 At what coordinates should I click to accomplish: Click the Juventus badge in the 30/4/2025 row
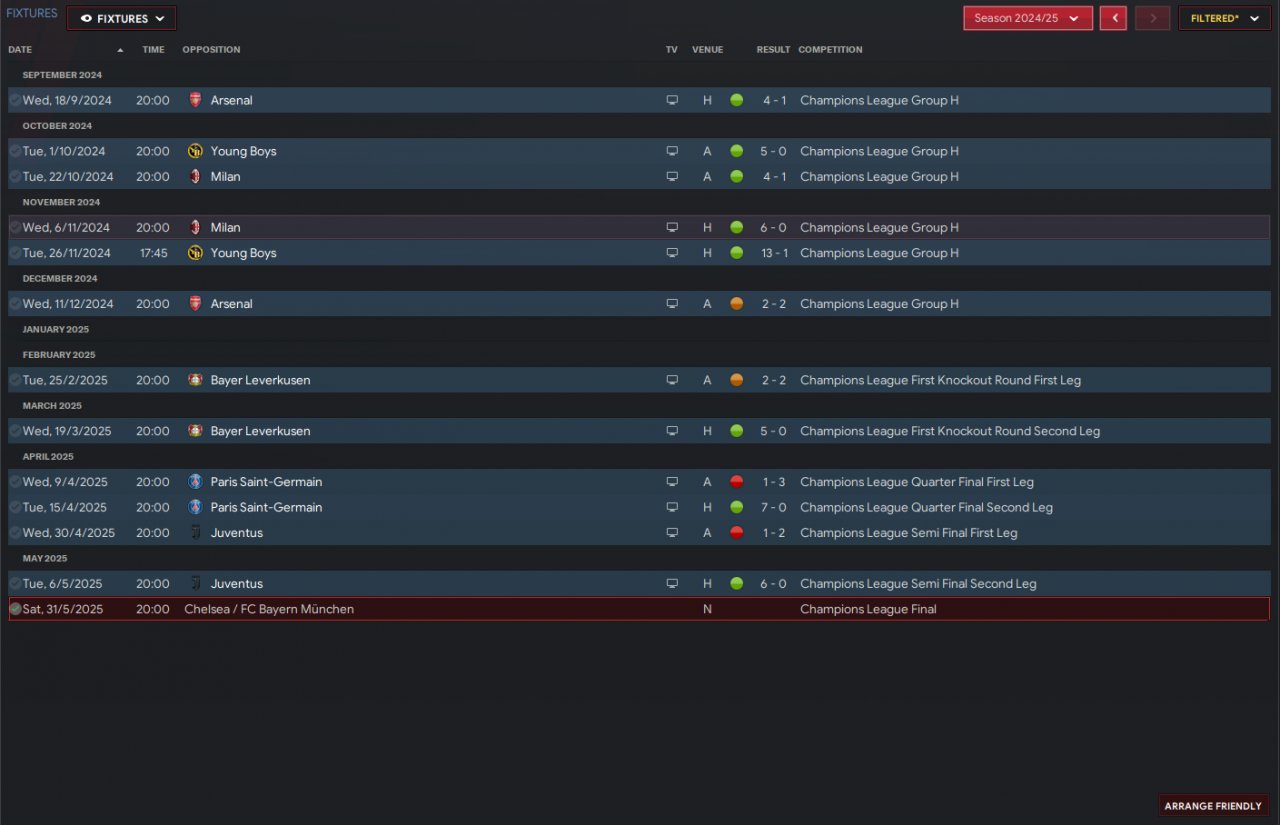click(x=195, y=533)
